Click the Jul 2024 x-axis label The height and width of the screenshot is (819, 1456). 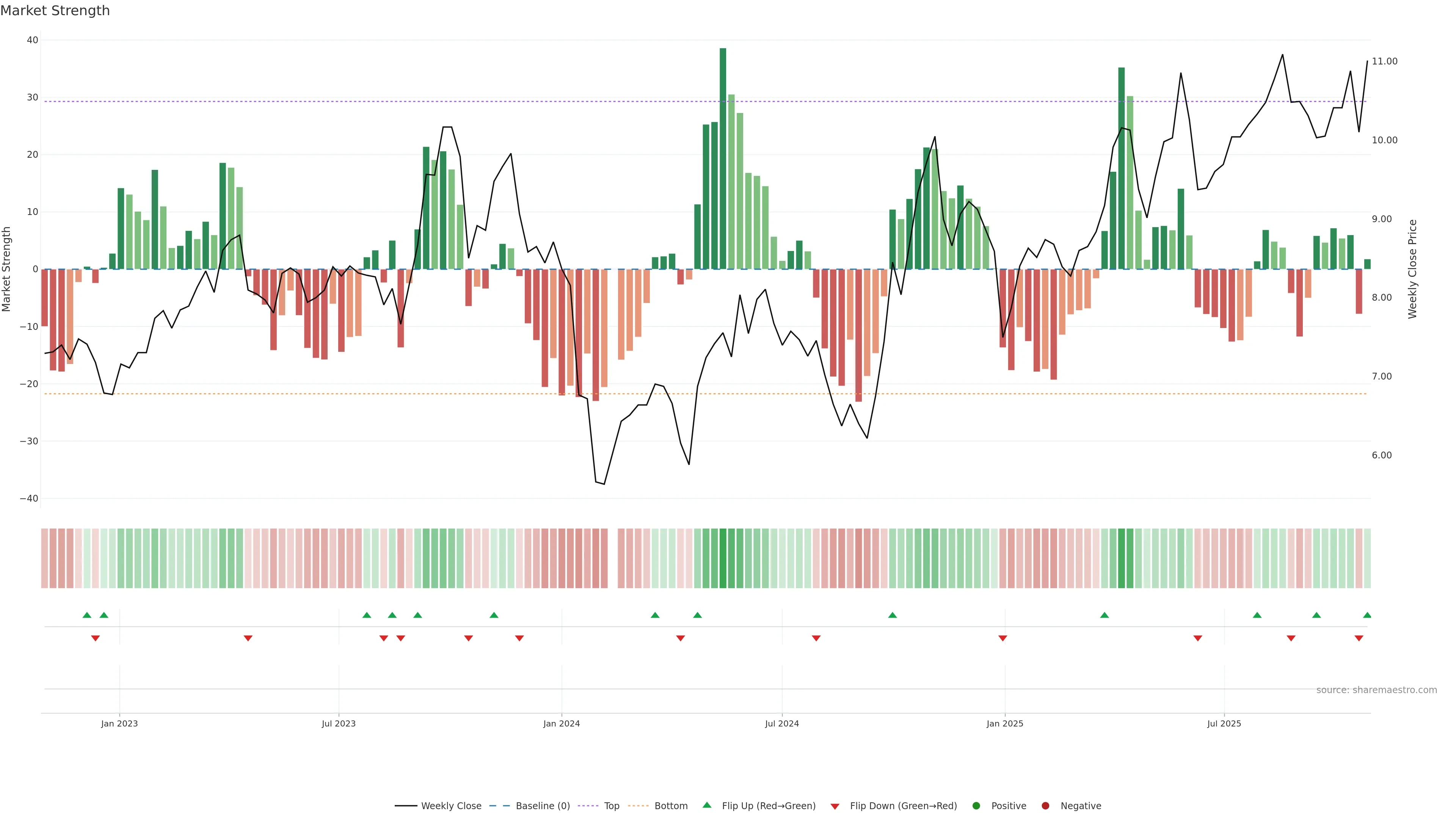(782, 723)
